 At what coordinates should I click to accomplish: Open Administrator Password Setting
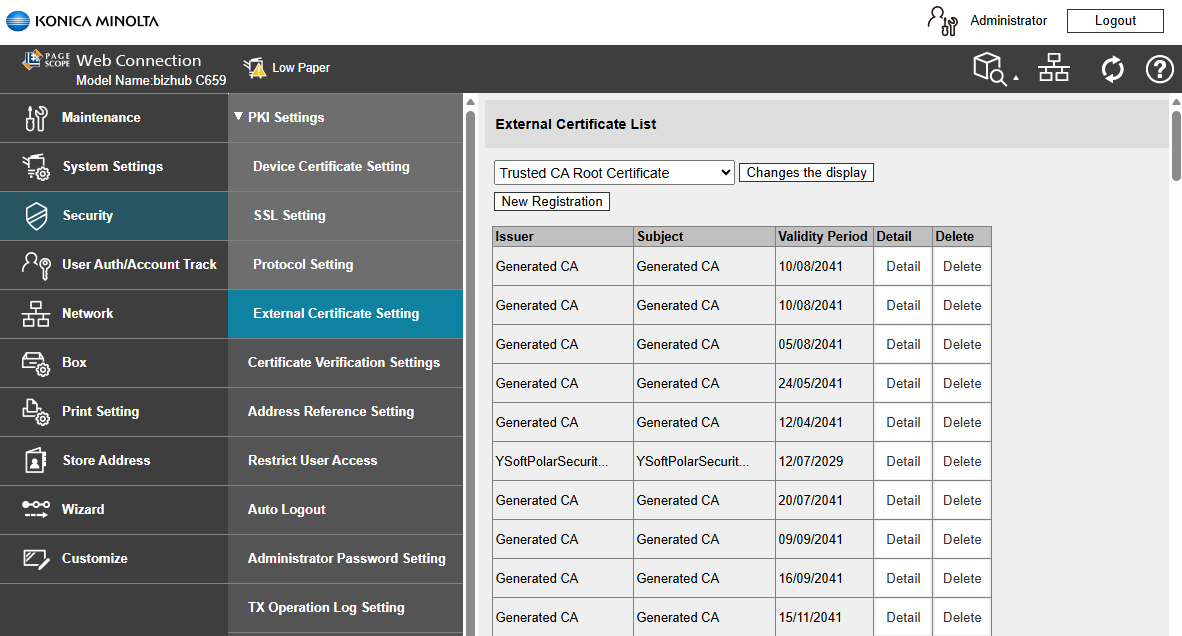[345, 558]
